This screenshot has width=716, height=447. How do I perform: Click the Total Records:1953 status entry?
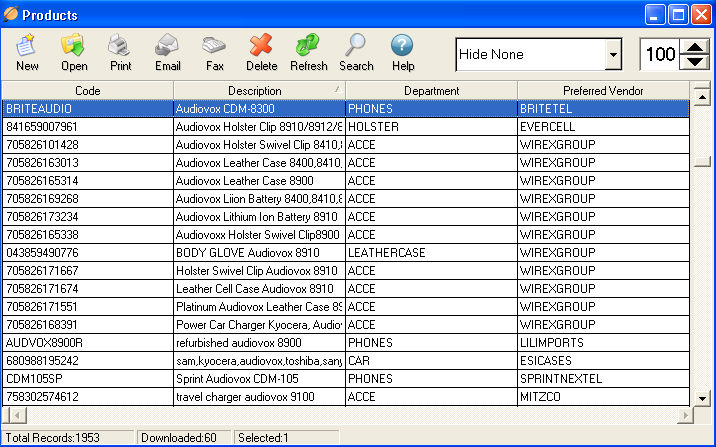(x=68, y=437)
